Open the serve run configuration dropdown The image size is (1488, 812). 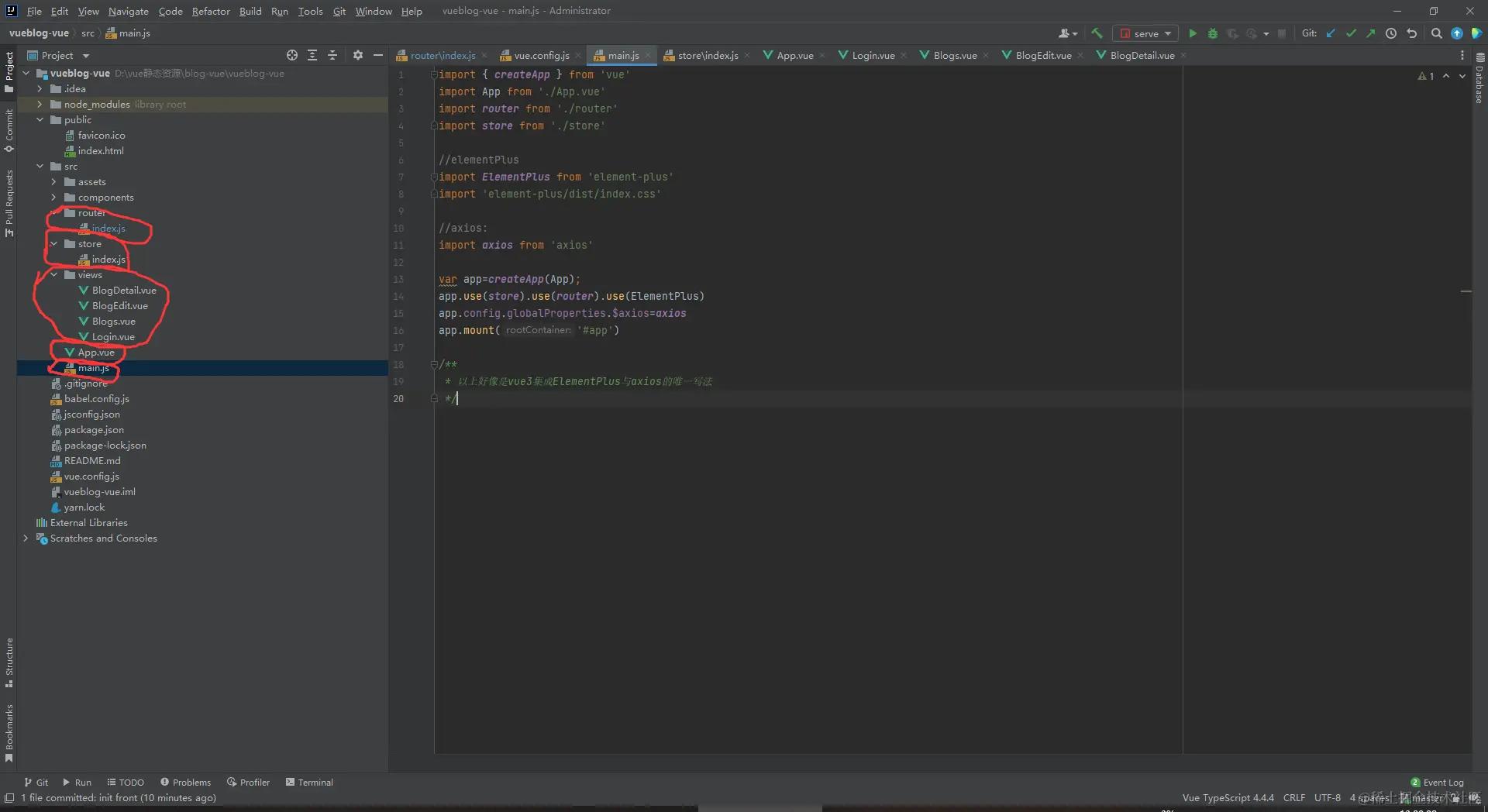click(x=1145, y=33)
